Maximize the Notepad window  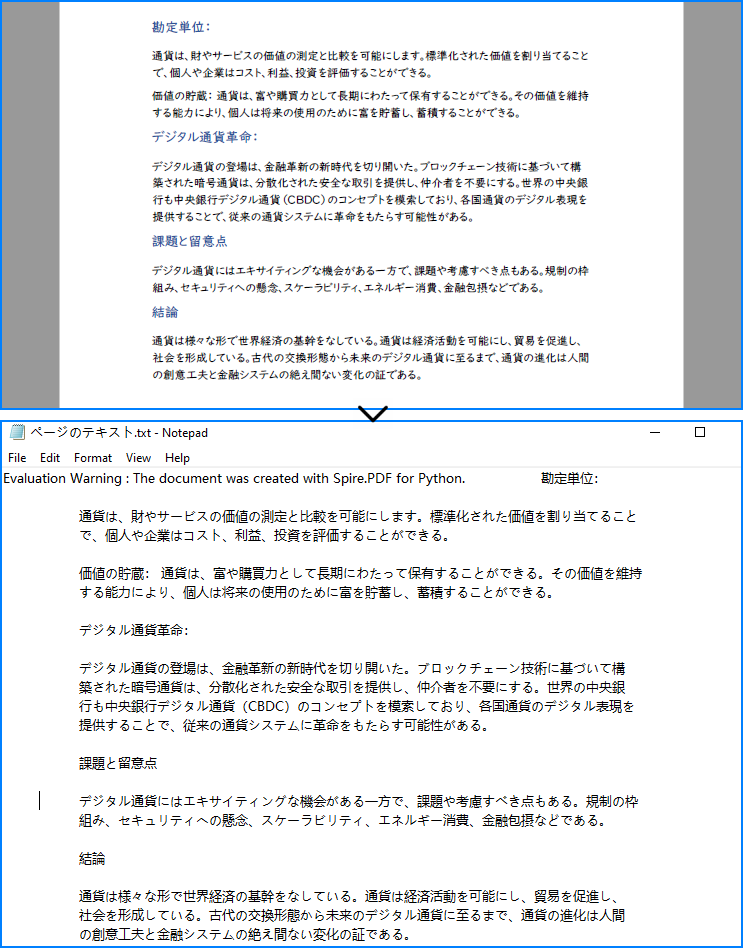pos(700,432)
